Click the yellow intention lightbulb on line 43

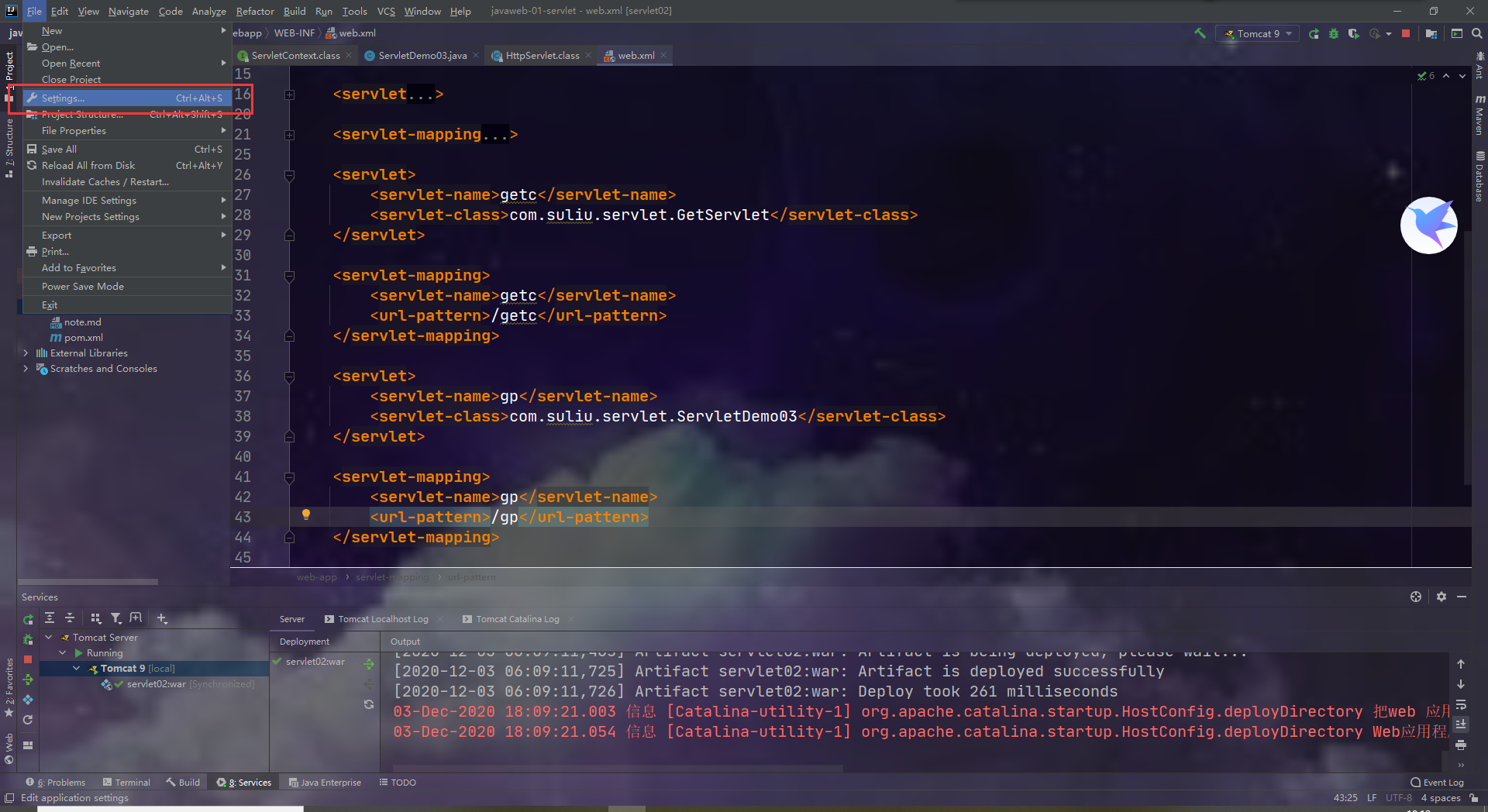click(306, 514)
